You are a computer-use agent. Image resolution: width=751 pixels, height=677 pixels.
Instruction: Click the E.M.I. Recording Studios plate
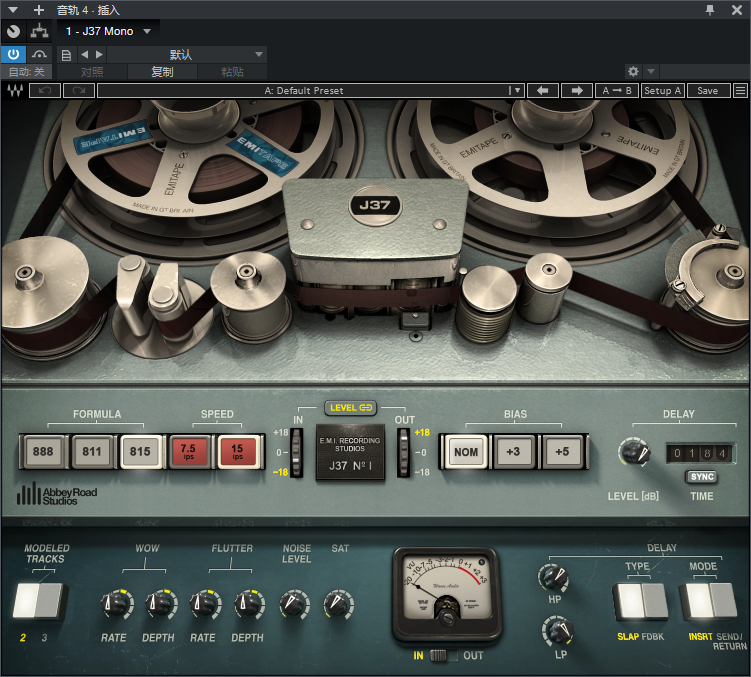350,452
